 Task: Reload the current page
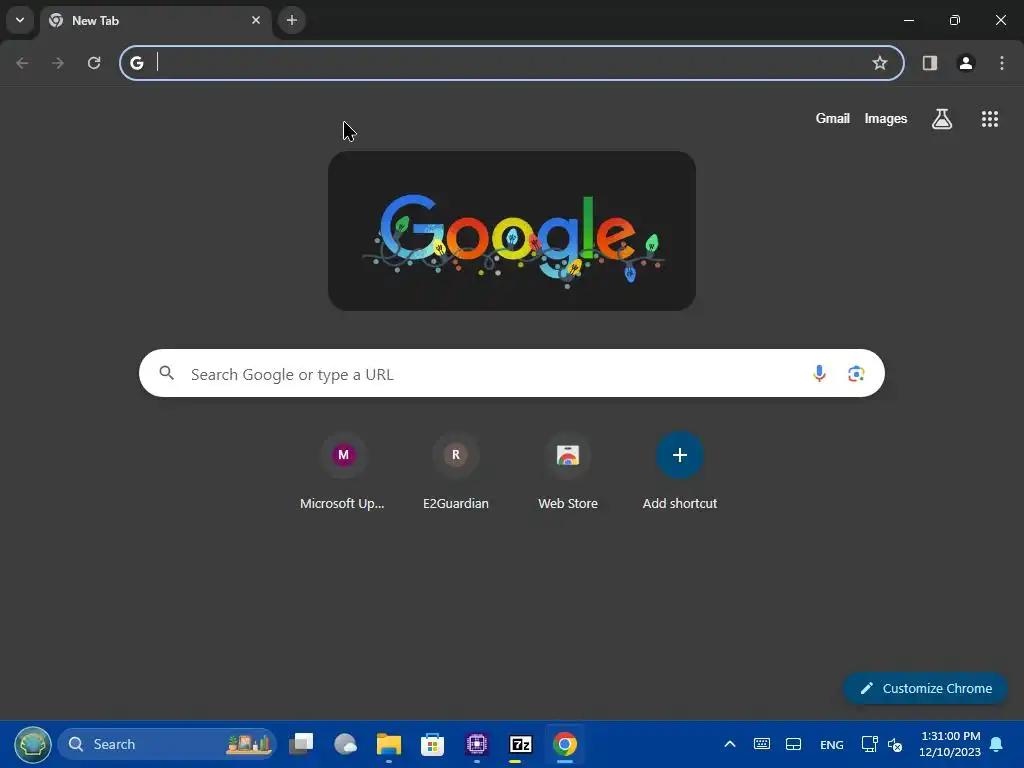point(94,63)
